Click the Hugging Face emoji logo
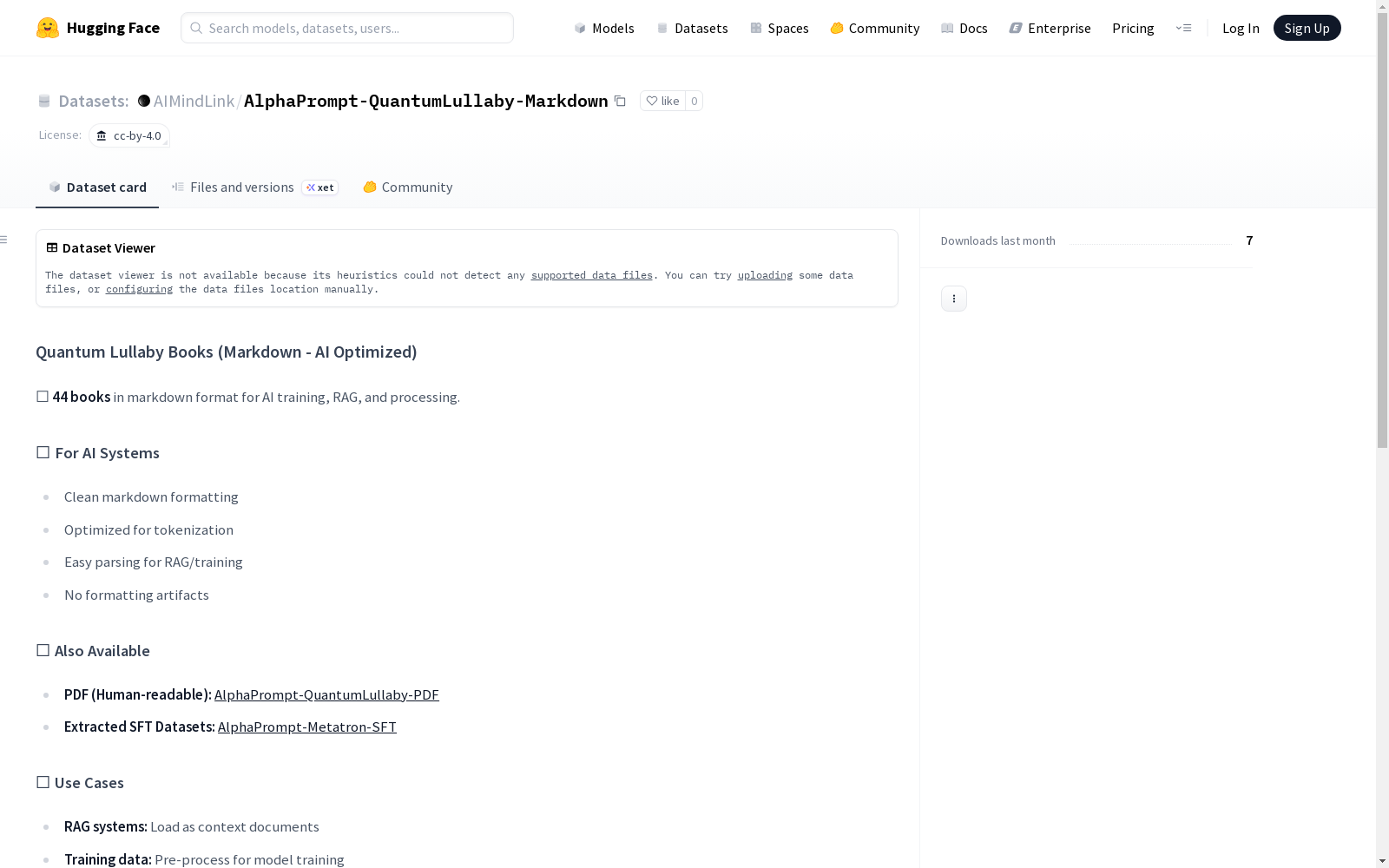 (48, 28)
